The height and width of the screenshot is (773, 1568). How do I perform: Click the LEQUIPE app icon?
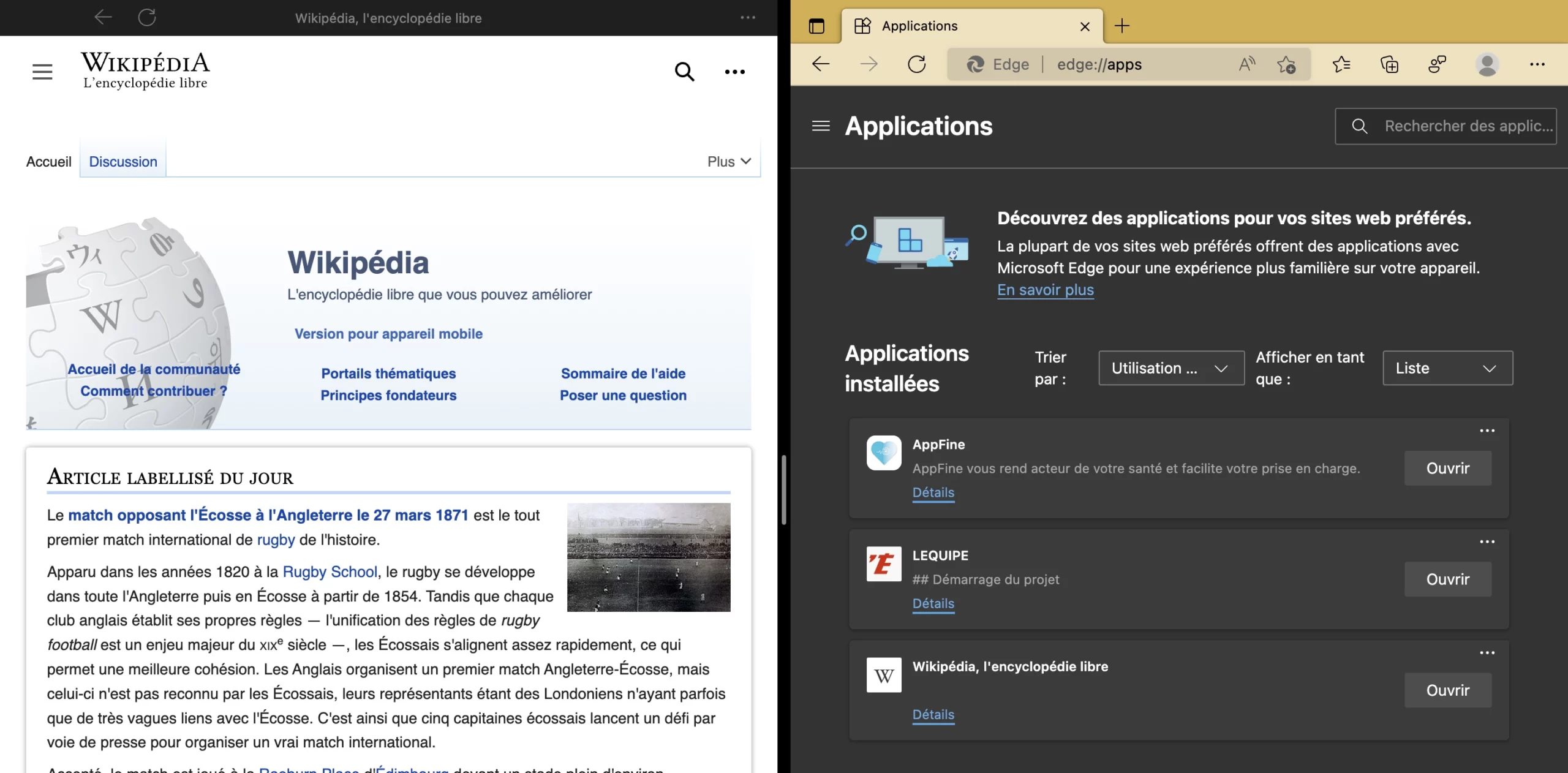pos(883,564)
